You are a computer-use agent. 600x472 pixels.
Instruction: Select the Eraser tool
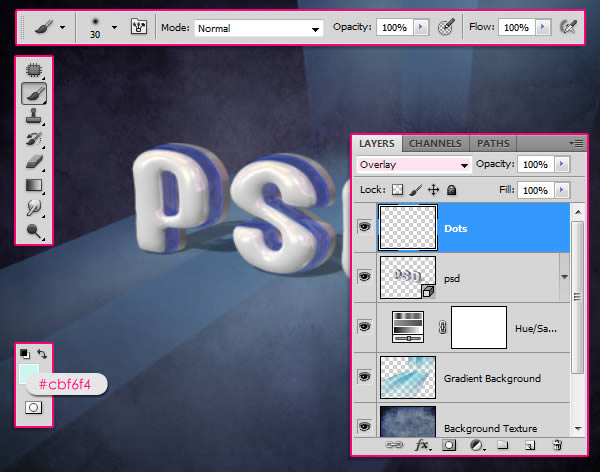(33, 163)
